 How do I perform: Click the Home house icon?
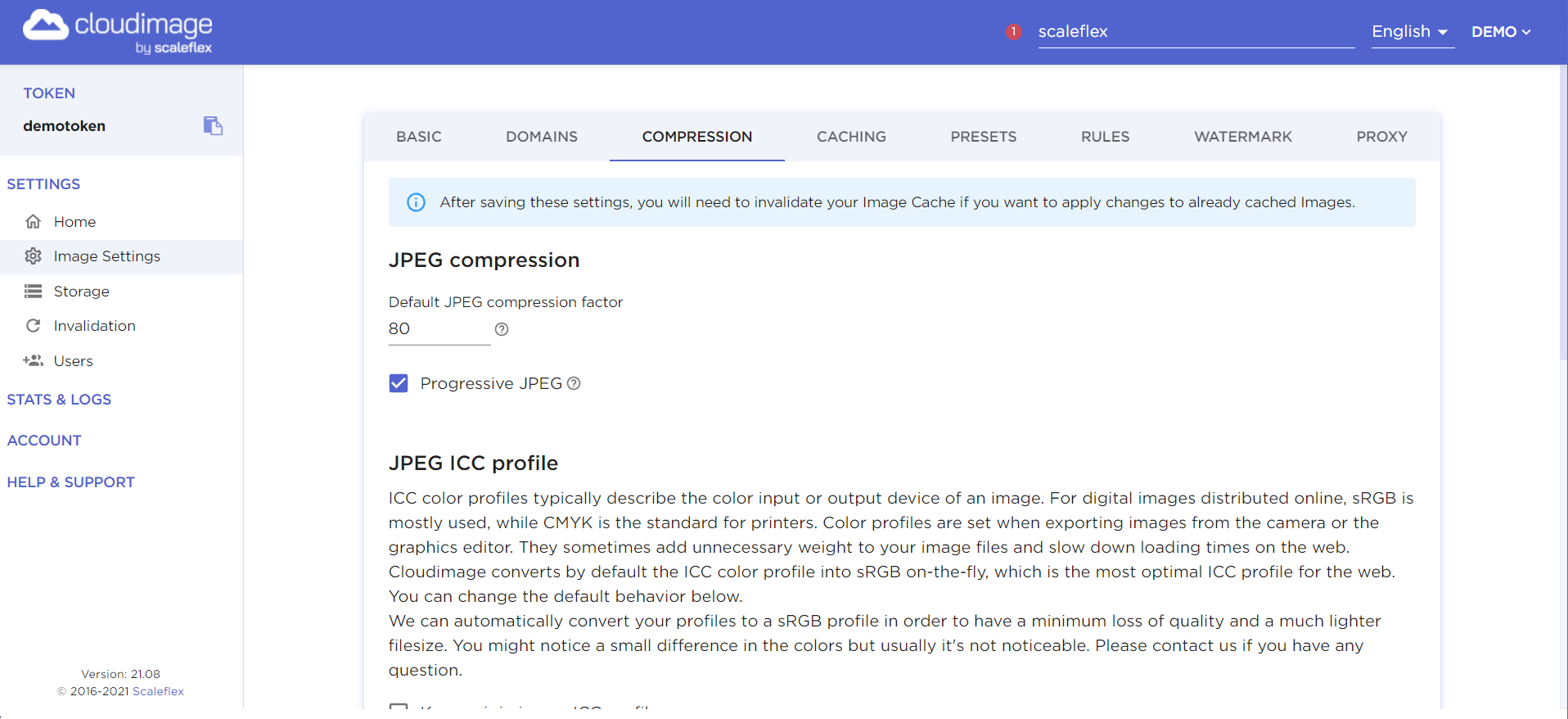[x=34, y=222]
